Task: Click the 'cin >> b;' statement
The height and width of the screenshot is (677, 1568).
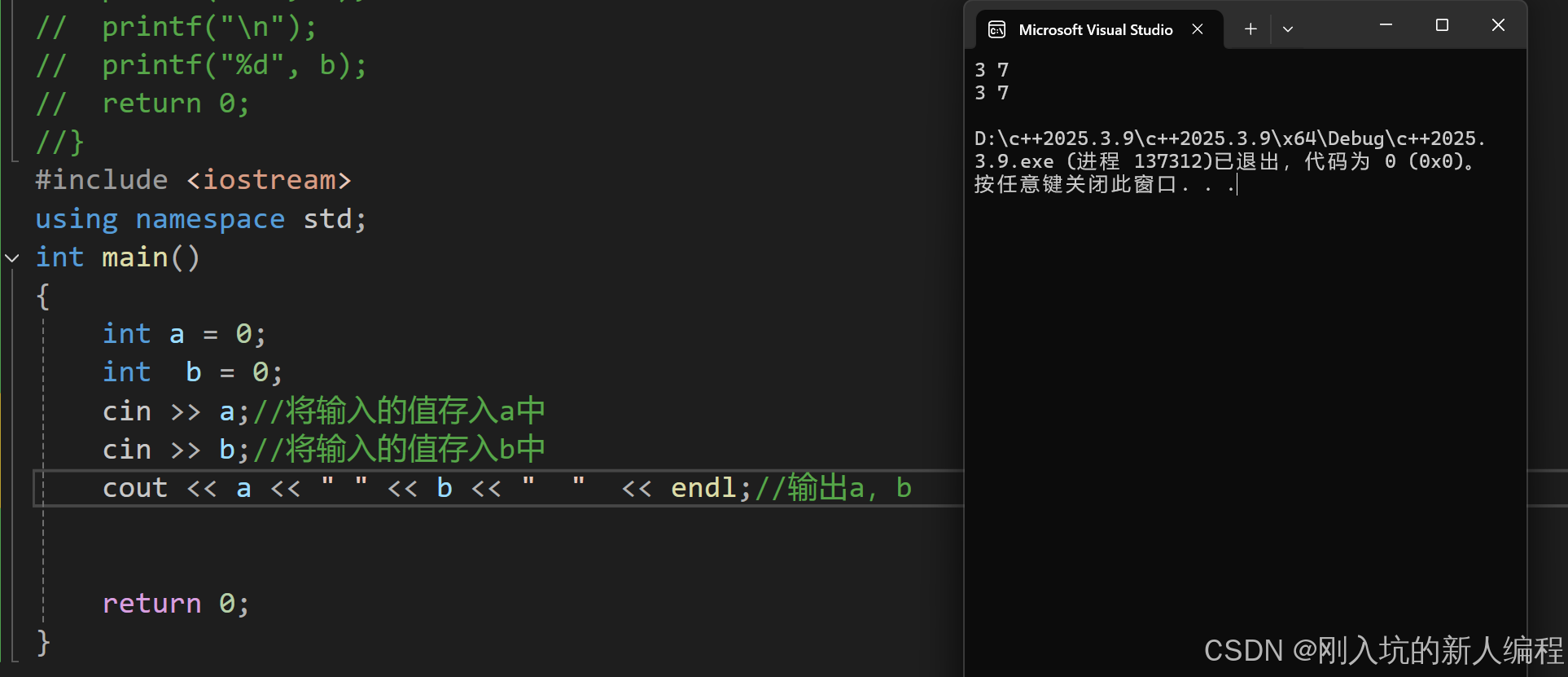Action: tap(176, 450)
